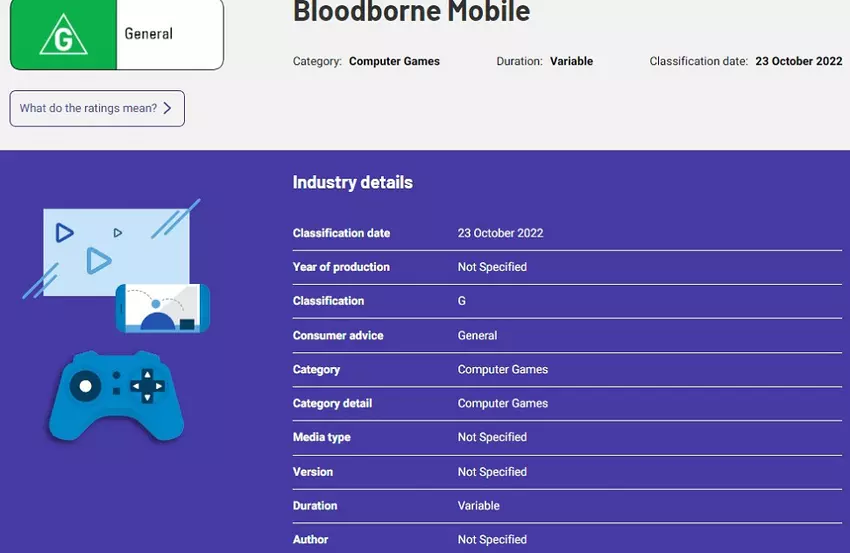The image size is (850, 553).
Task: Click the Duration 'Variable' value in table
Action: point(478,505)
